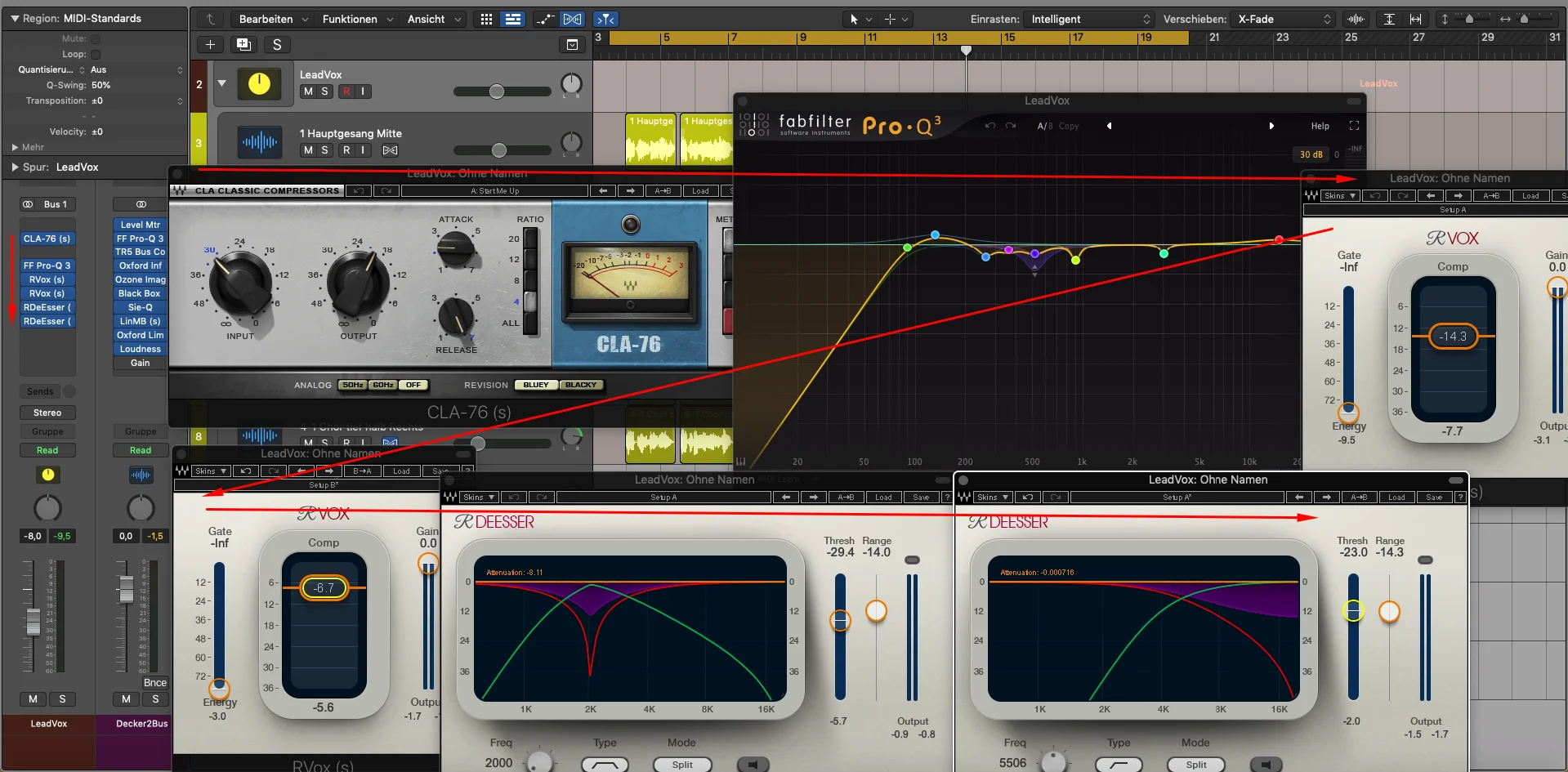Open the Bearbeiten menu
The width and height of the screenshot is (1568, 772).
[x=273, y=19]
